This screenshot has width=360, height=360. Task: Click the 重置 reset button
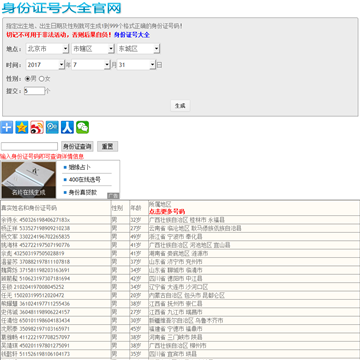tap(107, 146)
